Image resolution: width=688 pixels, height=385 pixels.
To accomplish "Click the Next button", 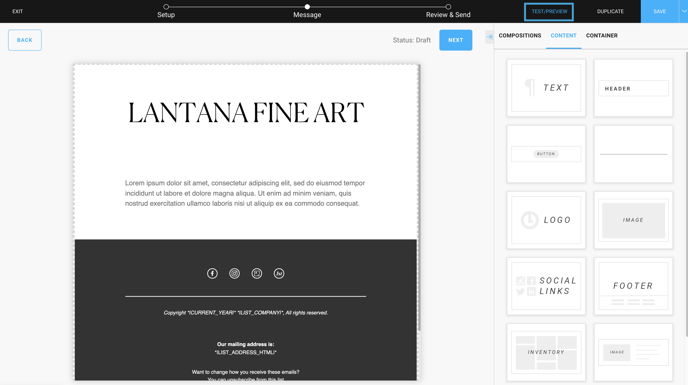I will [x=455, y=40].
